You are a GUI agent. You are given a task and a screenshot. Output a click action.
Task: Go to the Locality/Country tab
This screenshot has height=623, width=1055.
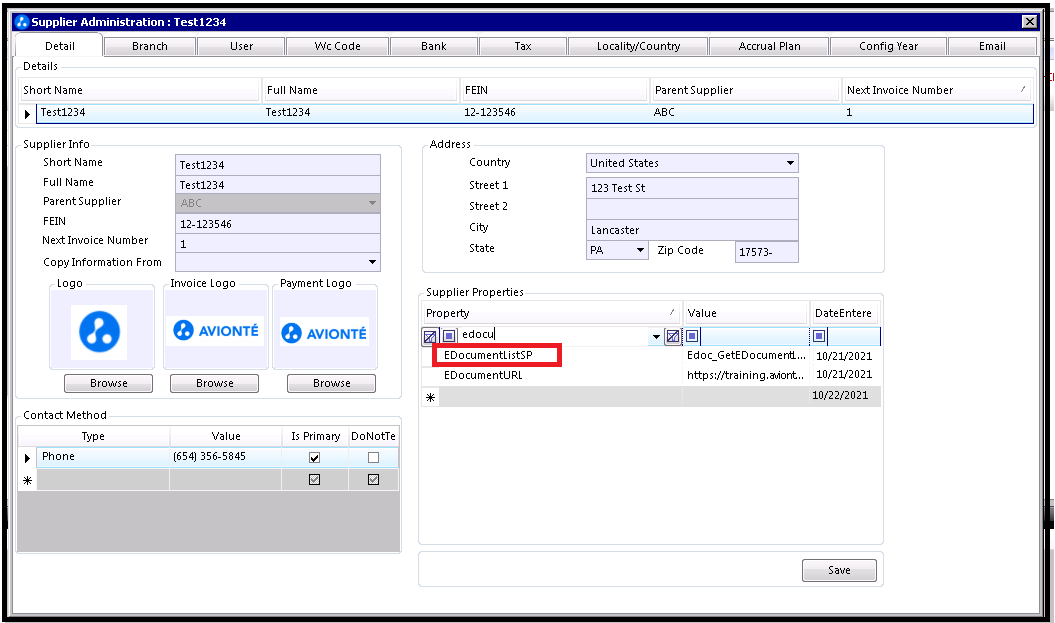639,46
